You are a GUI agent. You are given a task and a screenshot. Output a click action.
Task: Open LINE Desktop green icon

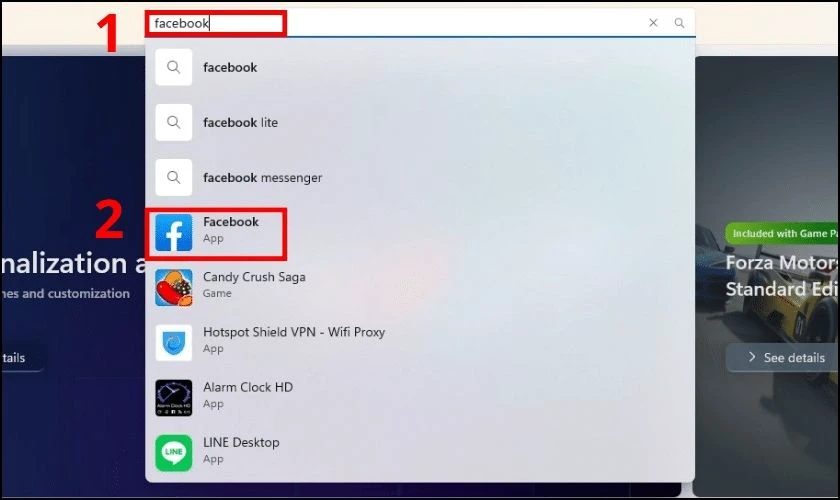point(174,453)
